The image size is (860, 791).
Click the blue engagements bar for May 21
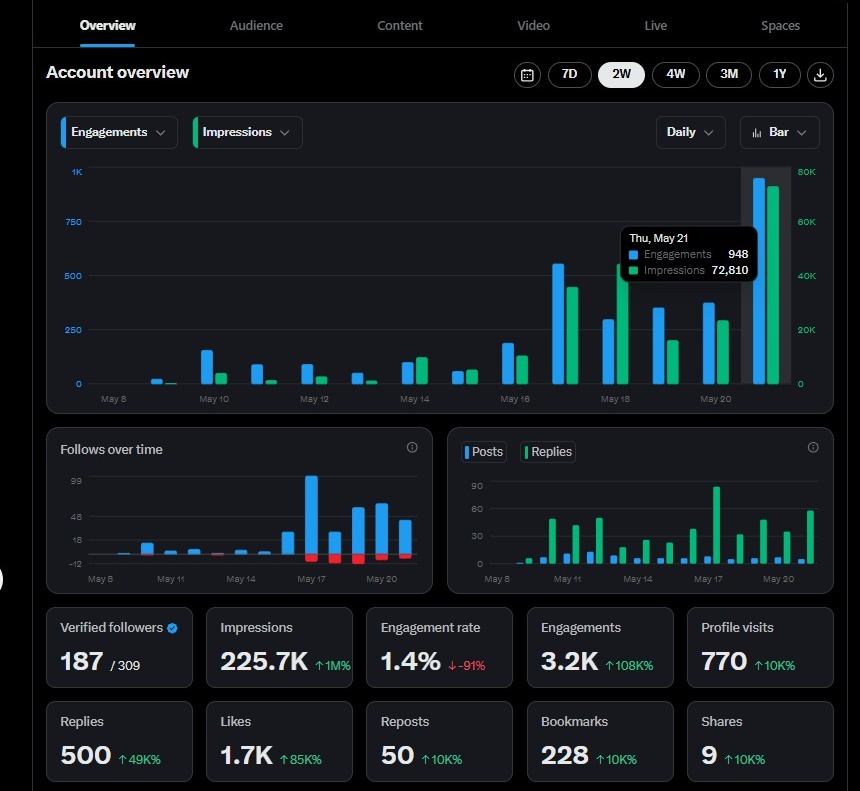click(x=759, y=281)
